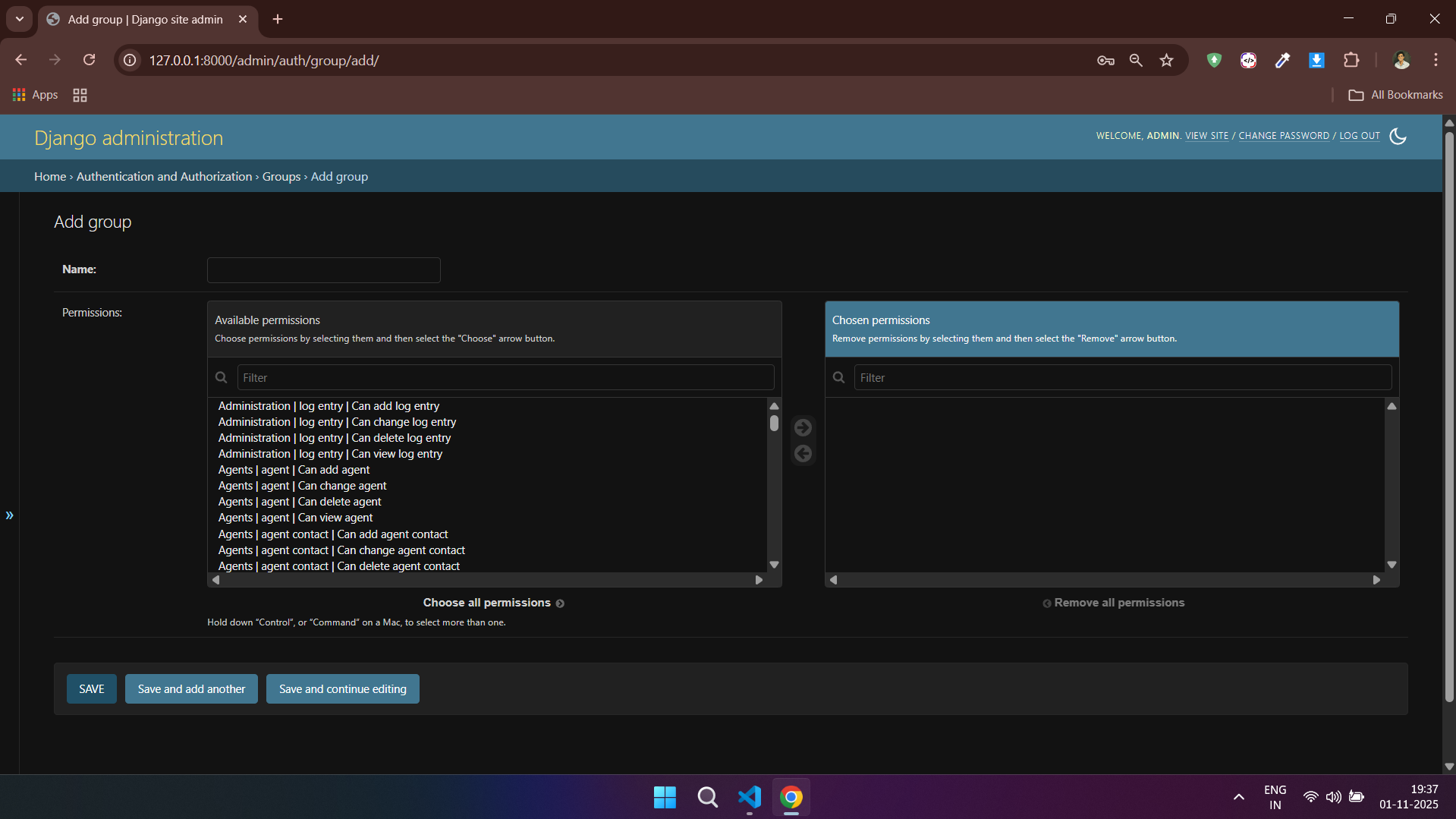Click the tab groups grid icon
The image size is (1456, 819).
pyautogui.click(x=80, y=95)
